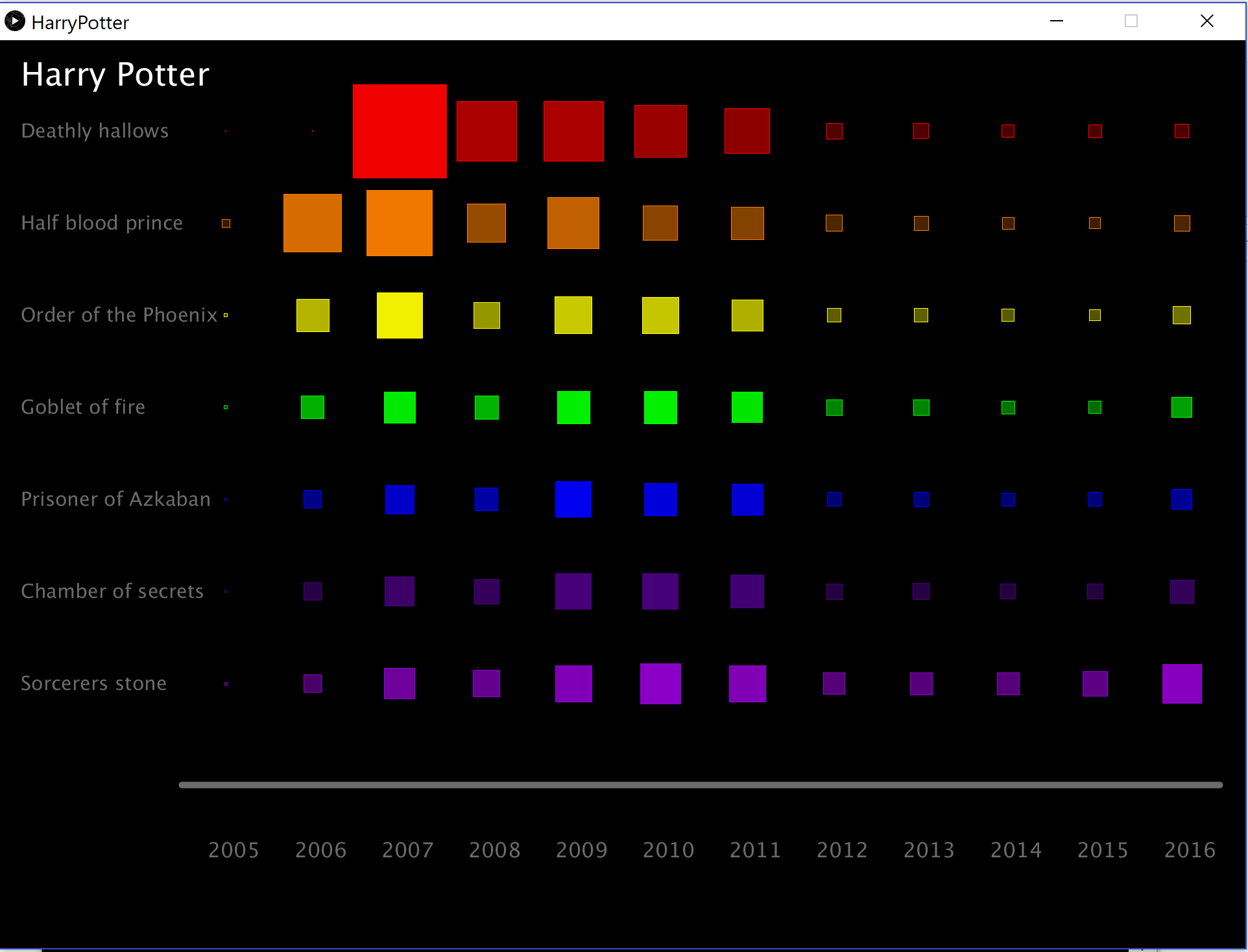Click the 2006 year label
The height and width of the screenshot is (952, 1248).
[320, 850]
